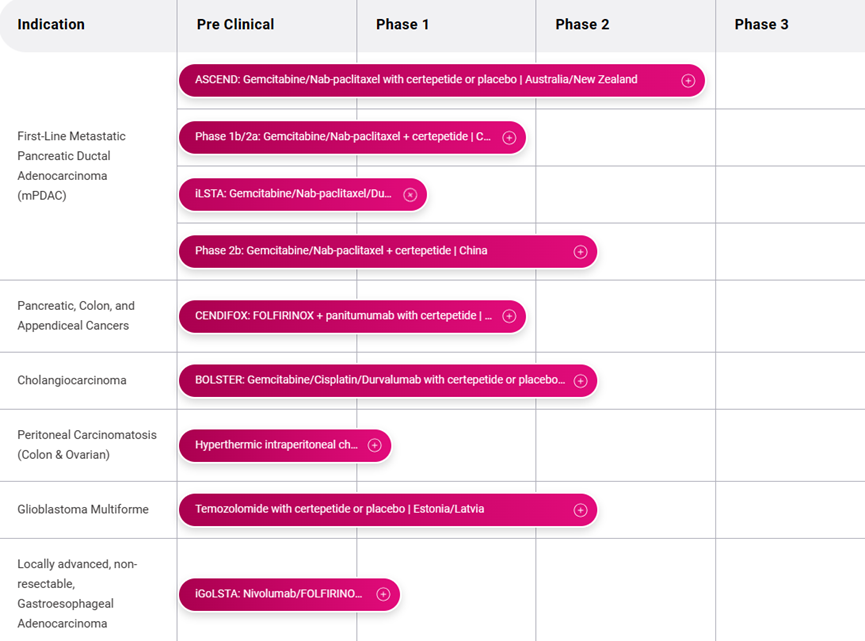Click the iGoLSTA Nivolumab trial bar
Image resolution: width=865 pixels, height=641 pixels.
[289, 594]
